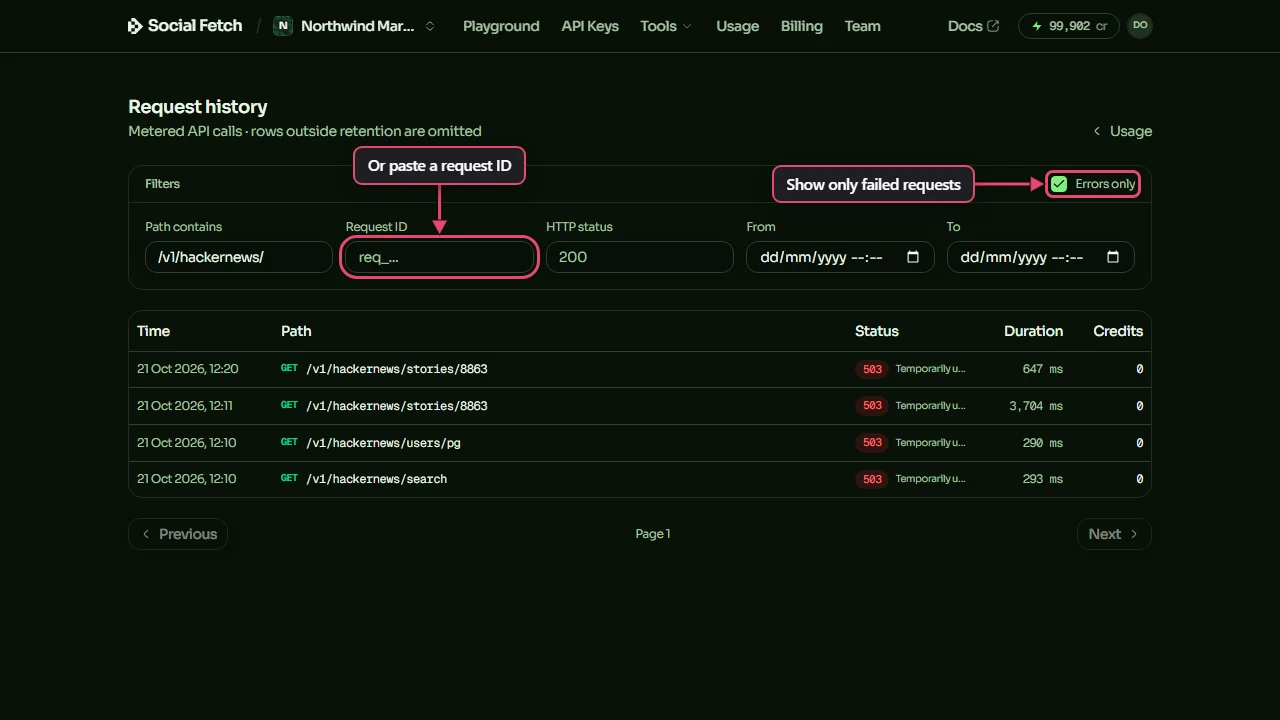Expand the Tools menu
The width and height of the screenshot is (1280, 720).
tap(666, 26)
